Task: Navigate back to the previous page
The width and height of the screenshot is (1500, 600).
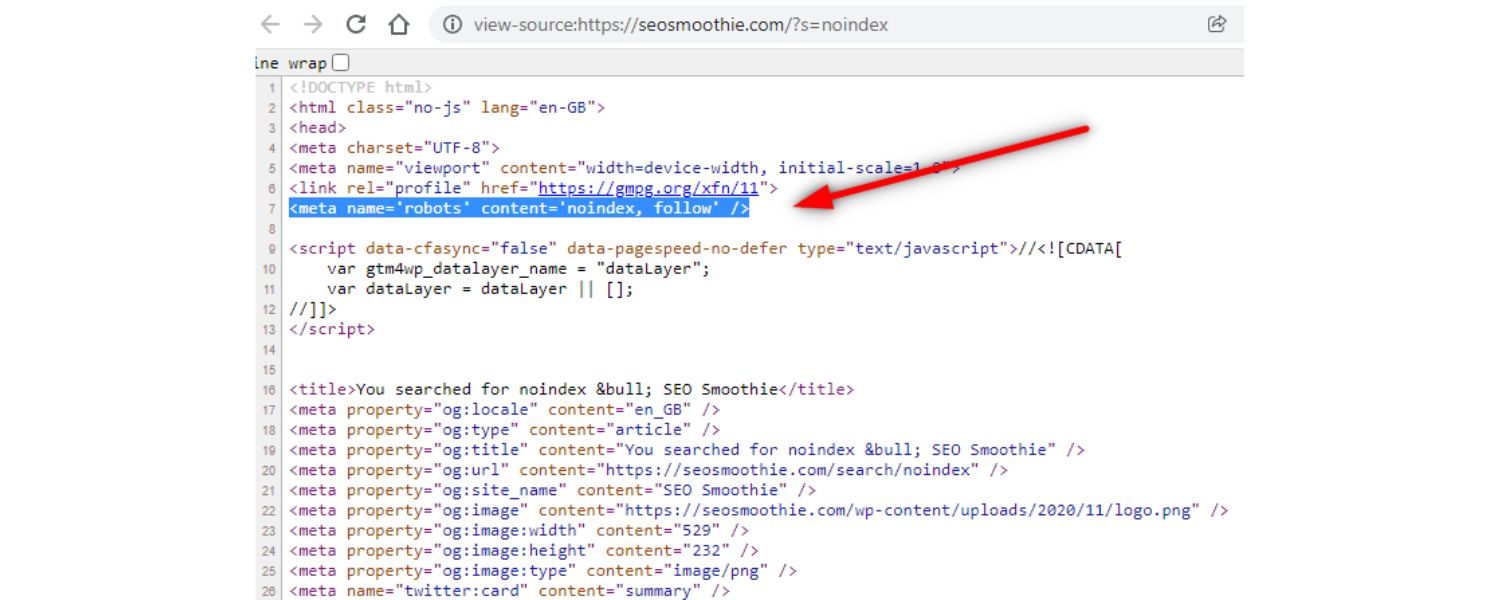Action: coord(269,24)
